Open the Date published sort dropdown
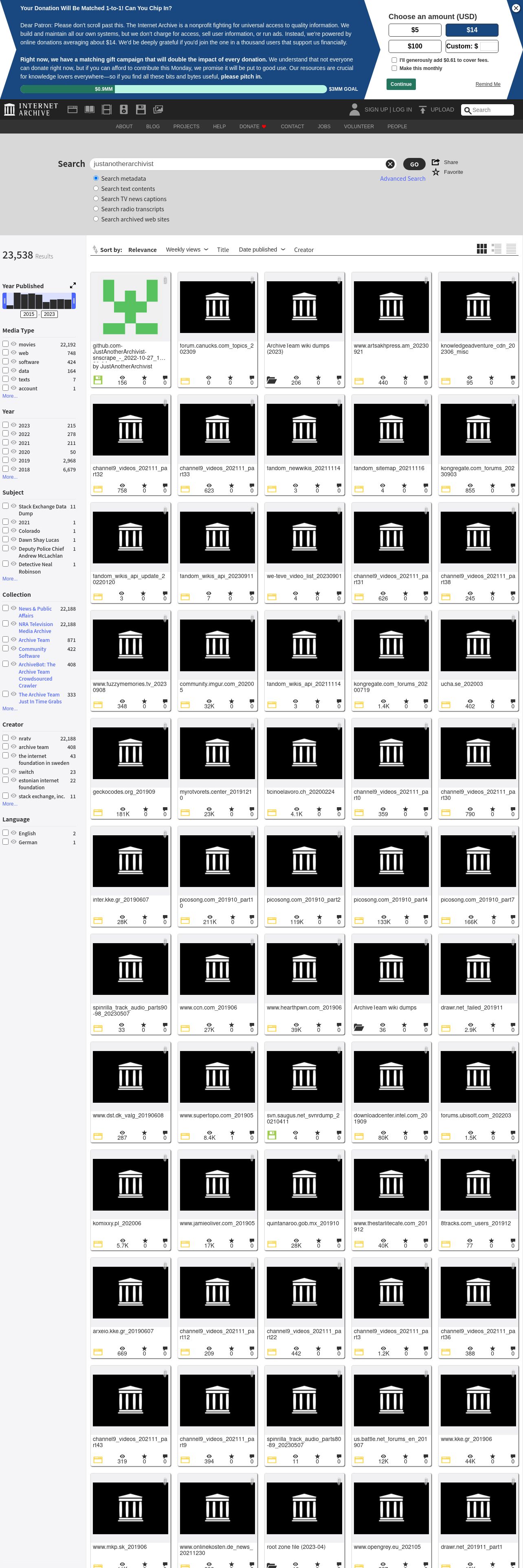The image size is (523, 1568). coord(262,250)
